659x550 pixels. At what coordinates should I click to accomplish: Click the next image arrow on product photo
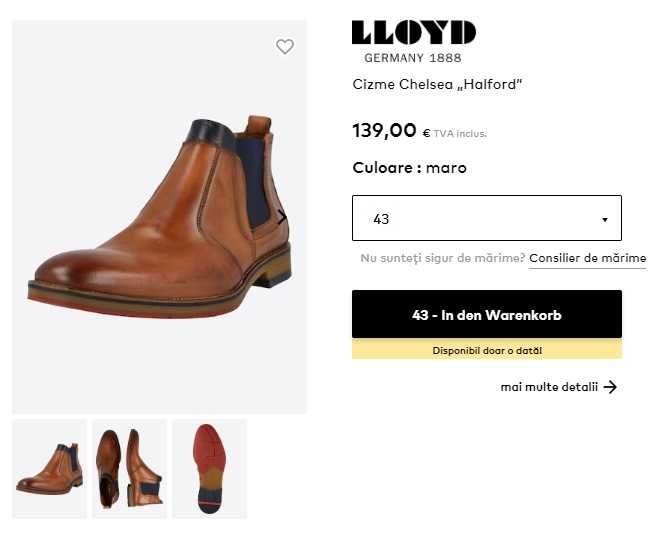point(282,217)
